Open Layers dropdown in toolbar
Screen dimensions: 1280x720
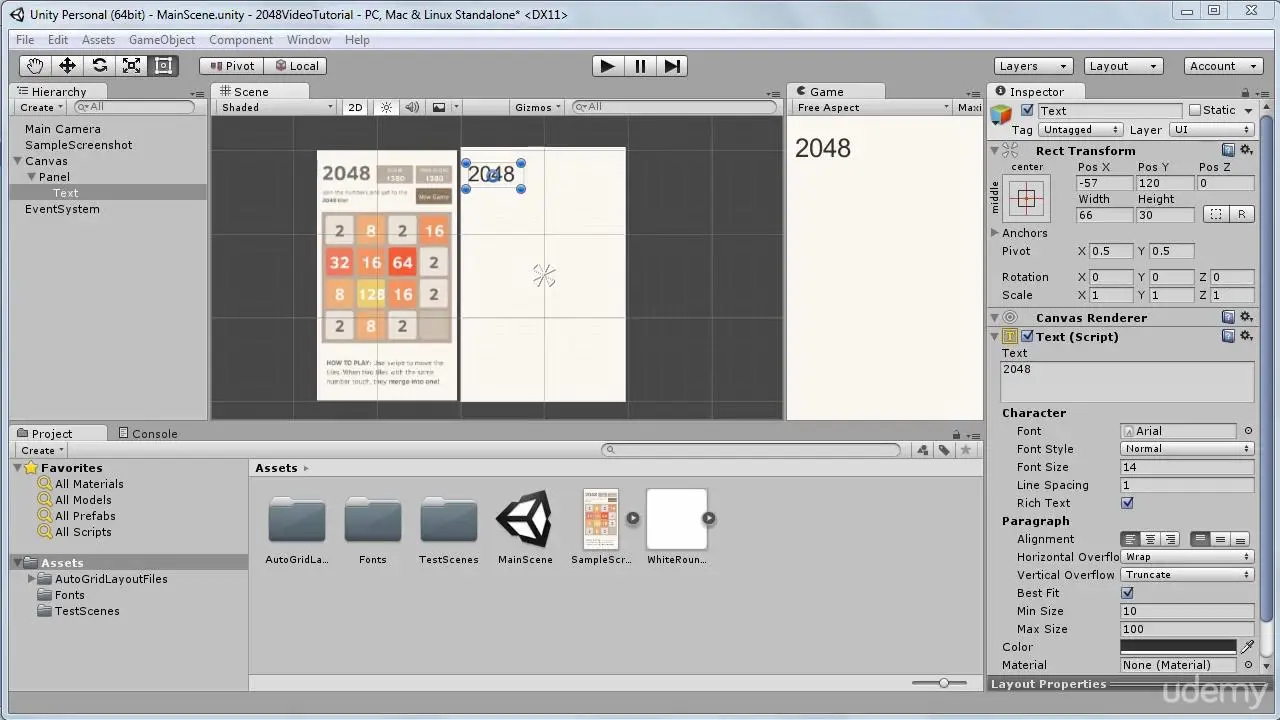click(x=1033, y=66)
